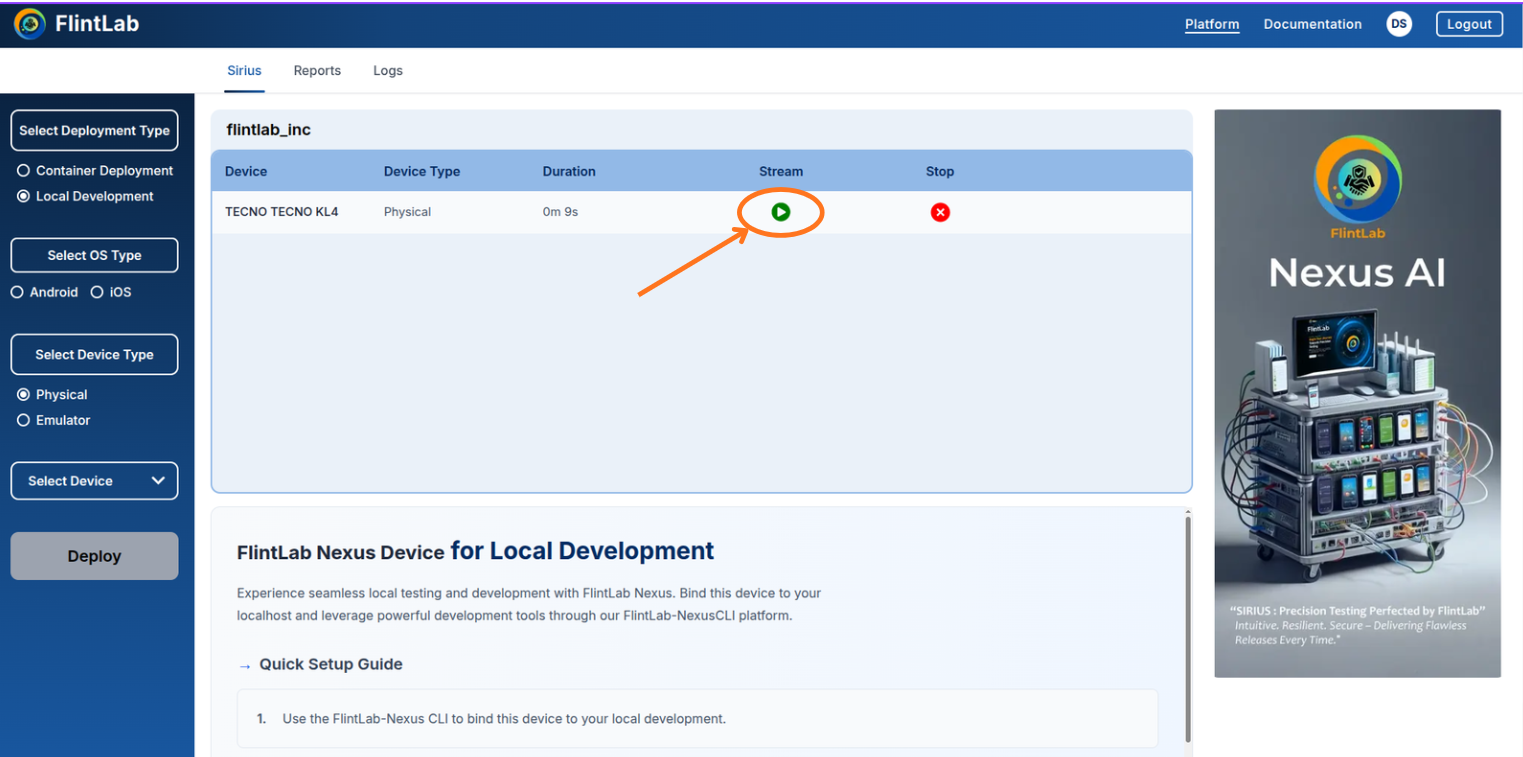Click the Deploy button
The width and height of the screenshot is (1523, 757).
pyautogui.click(x=94, y=556)
